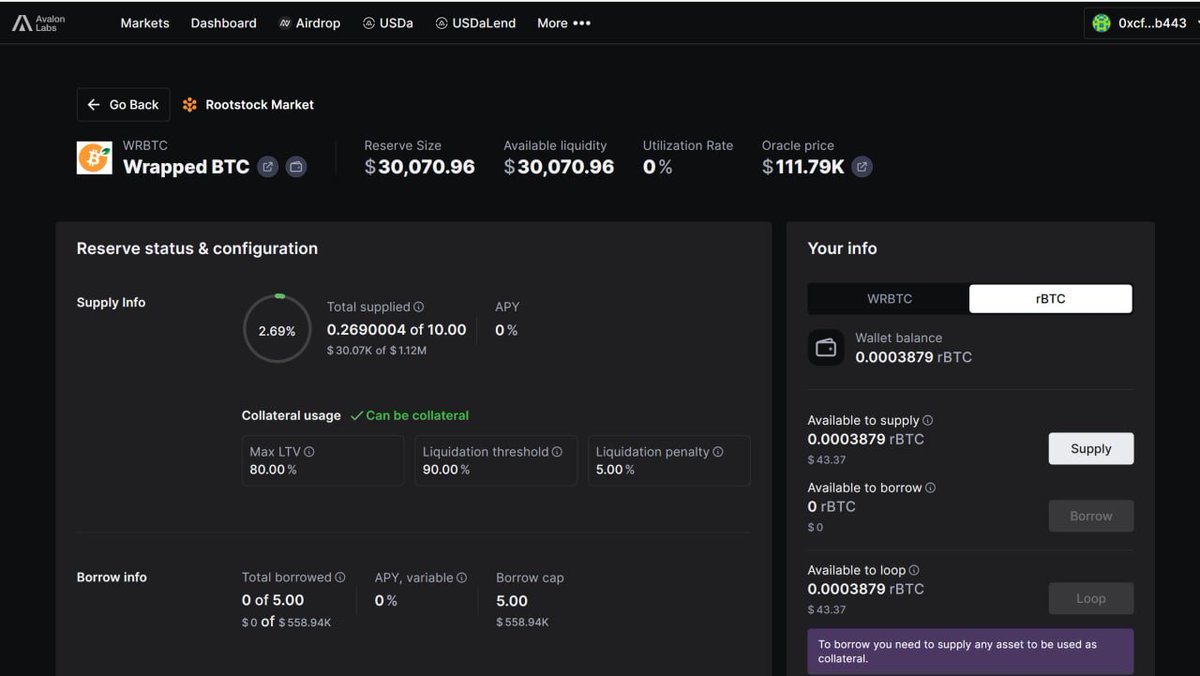Open the Markets page
The width and height of the screenshot is (1200, 676).
coord(145,23)
